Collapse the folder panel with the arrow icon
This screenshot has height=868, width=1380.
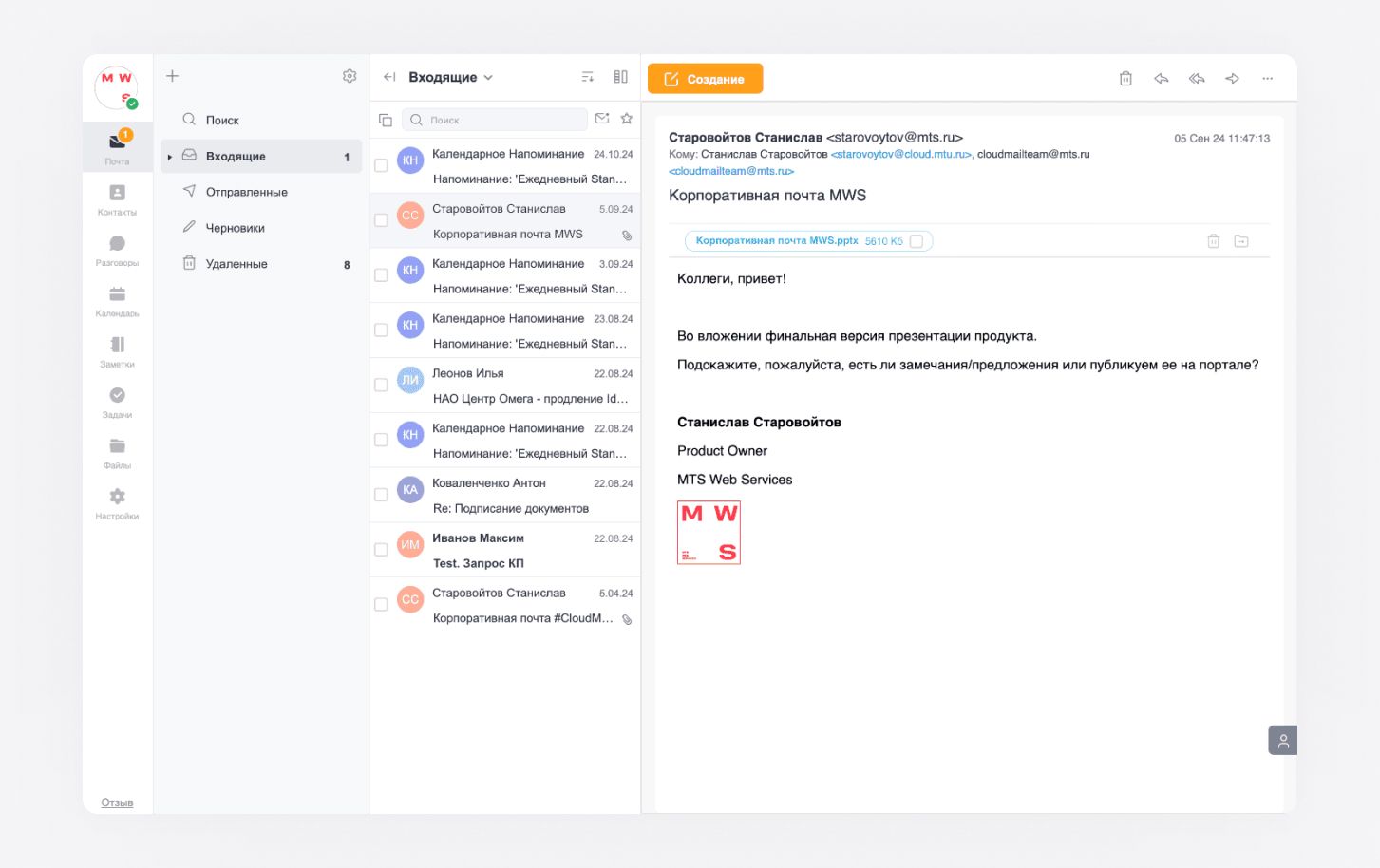389,77
